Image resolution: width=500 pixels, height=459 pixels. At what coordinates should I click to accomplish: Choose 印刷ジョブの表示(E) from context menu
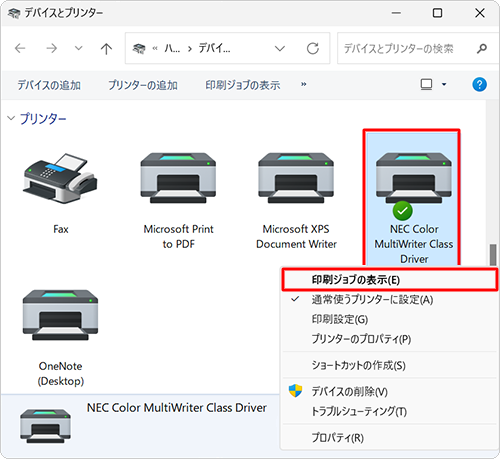[390, 280]
